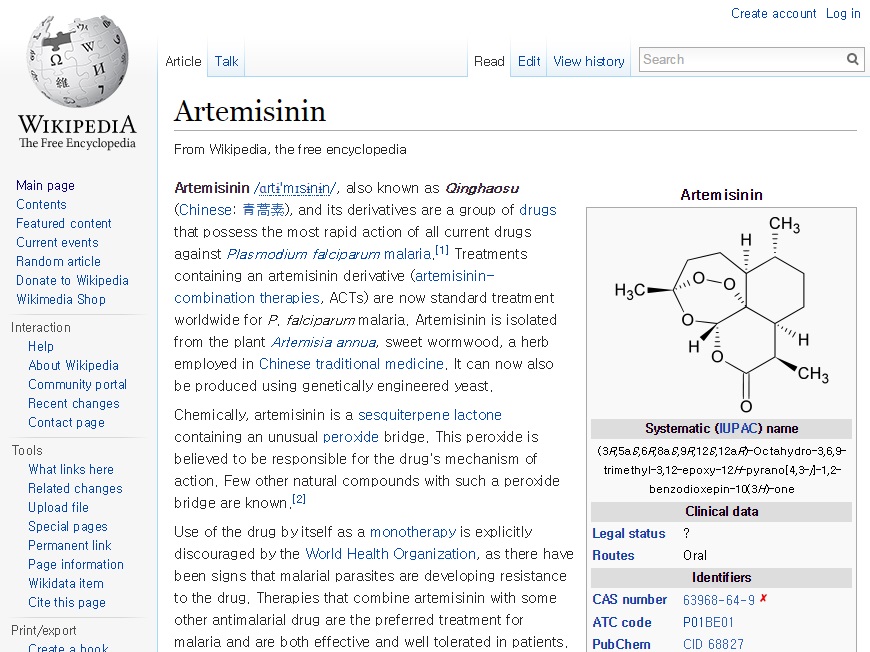Open the Article tab

coord(183,61)
